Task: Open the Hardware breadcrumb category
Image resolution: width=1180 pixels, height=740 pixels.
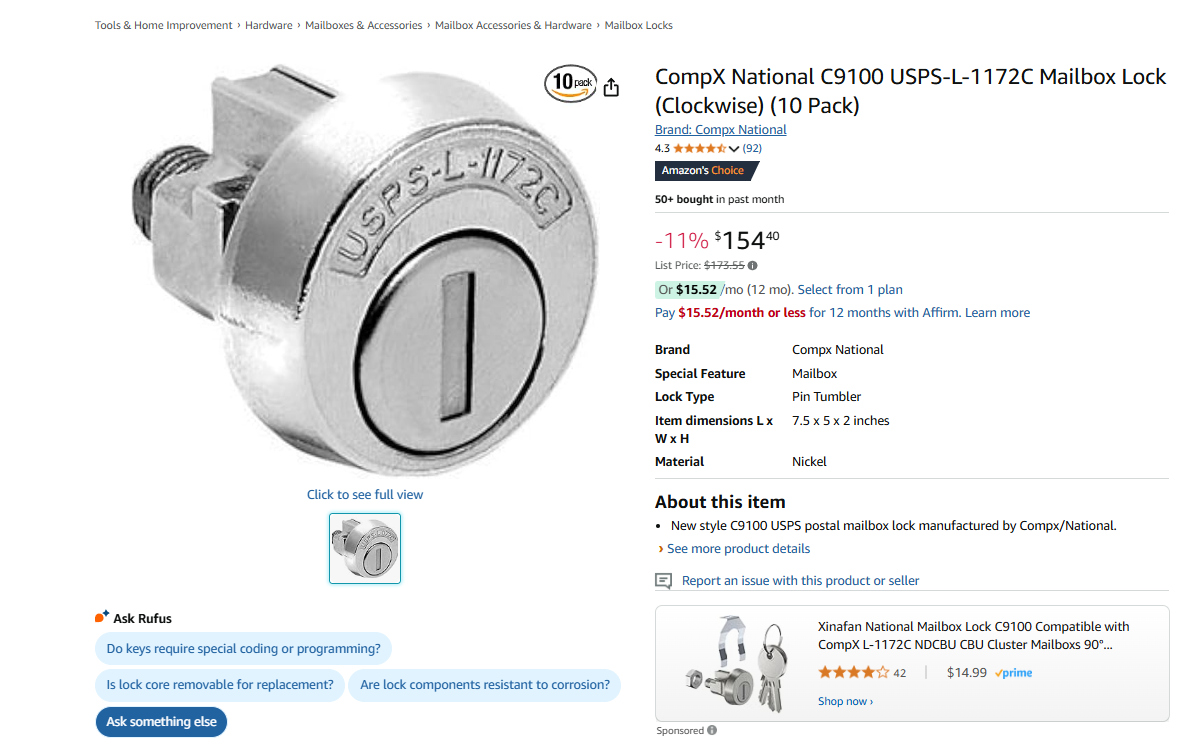Action: (269, 25)
